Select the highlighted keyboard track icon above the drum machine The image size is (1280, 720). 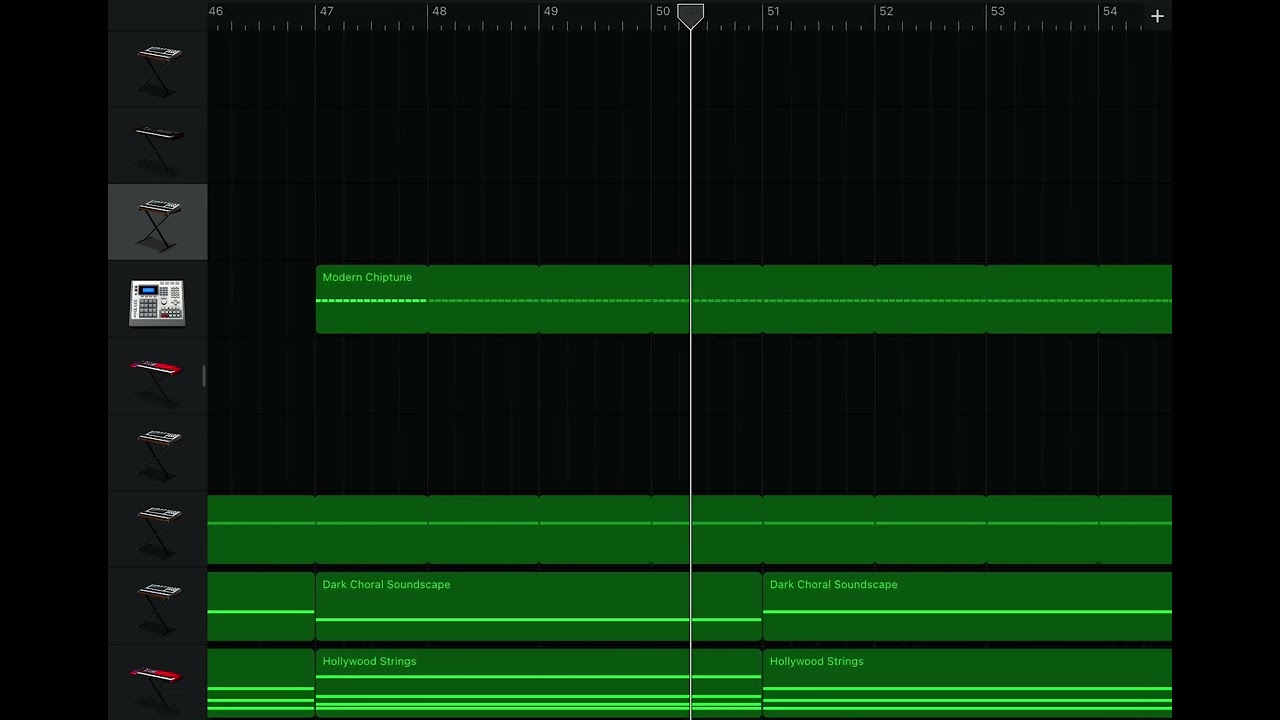coord(158,222)
